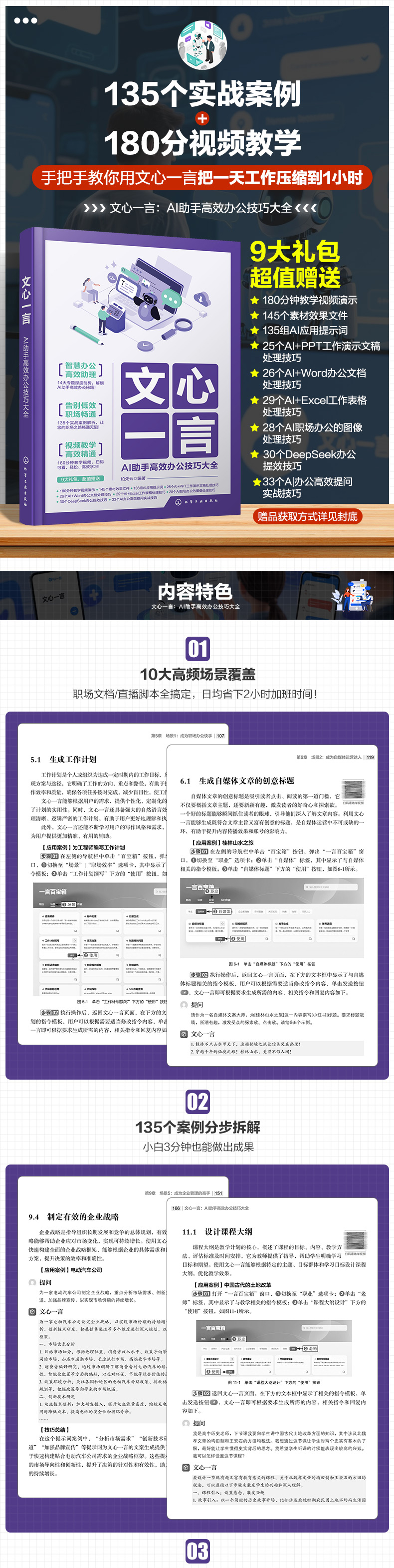Image resolution: width=394 pixels, height=1568 pixels.
Task: Select gift item "28个AI职场办公的图像处理技巧"
Action: (312, 433)
